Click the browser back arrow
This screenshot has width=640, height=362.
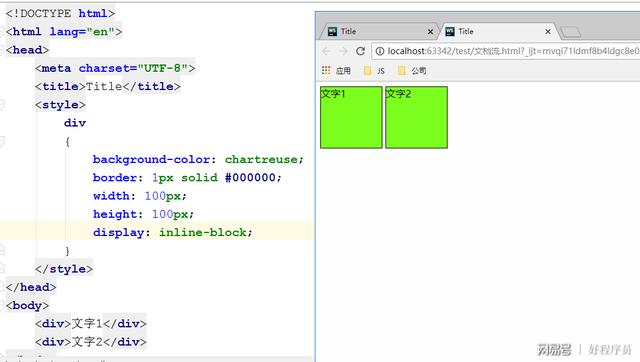(326, 51)
